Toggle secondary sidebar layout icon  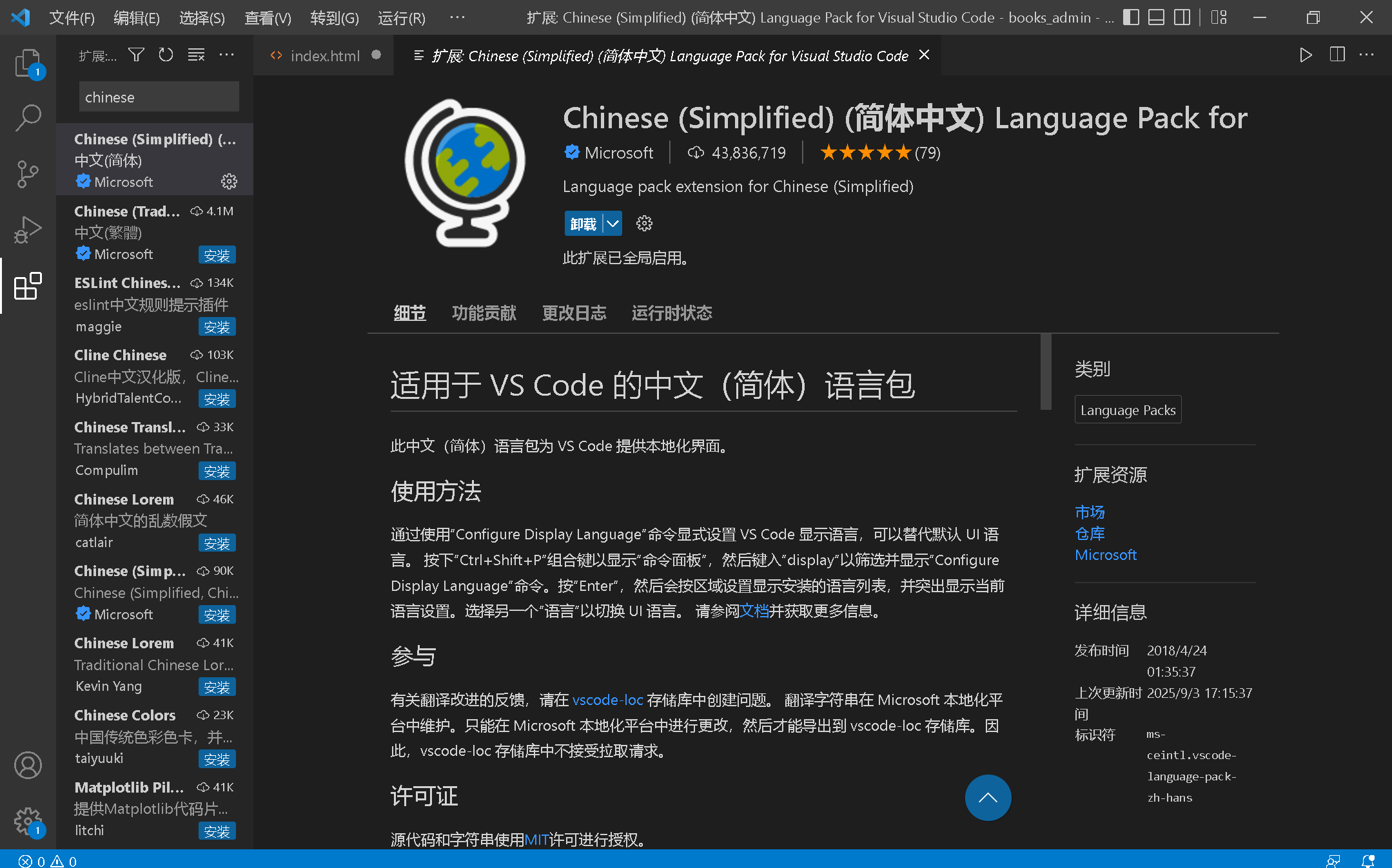coord(1182,17)
